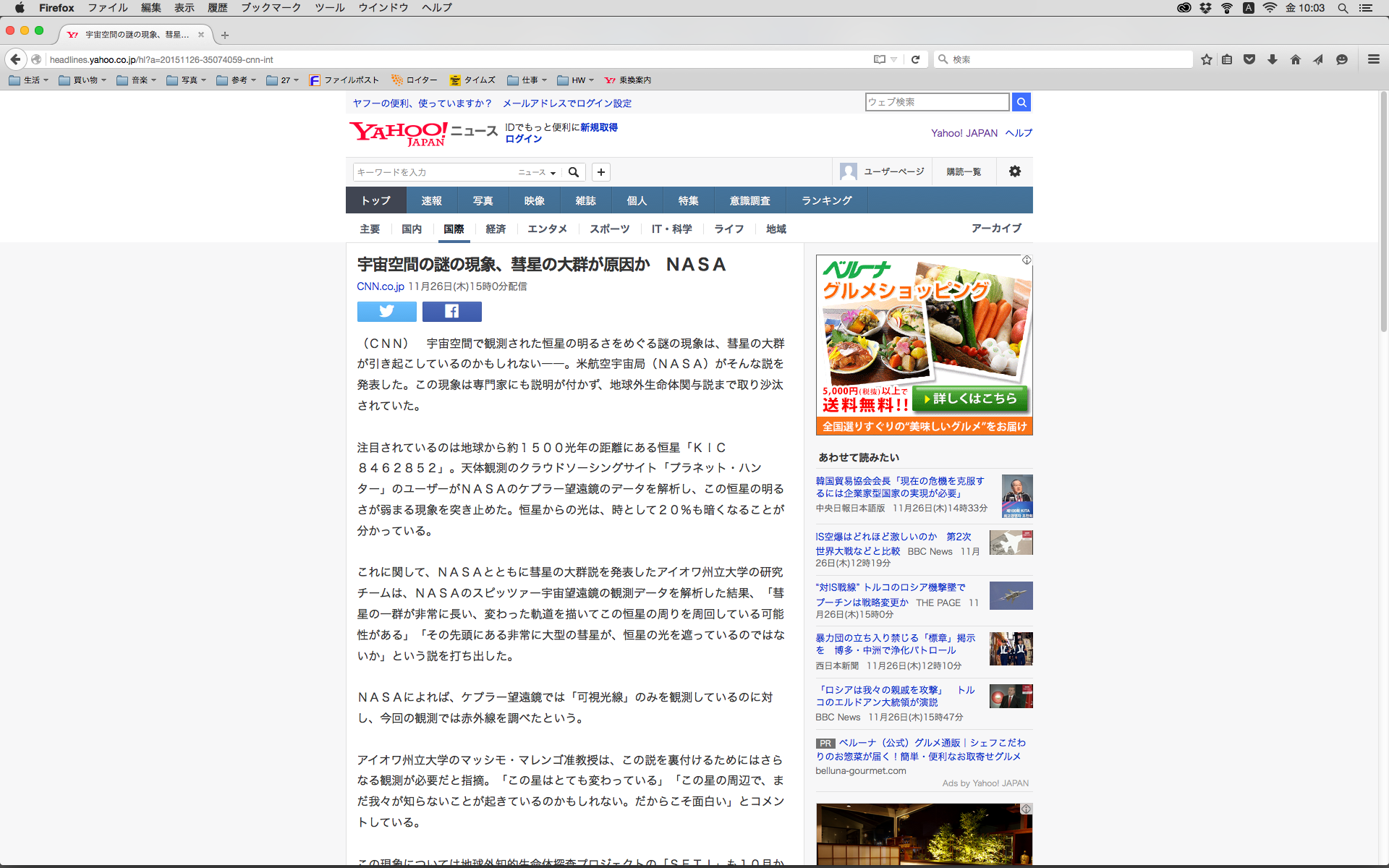
Task: Open the アーカイブ link
Action: (996, 228)
